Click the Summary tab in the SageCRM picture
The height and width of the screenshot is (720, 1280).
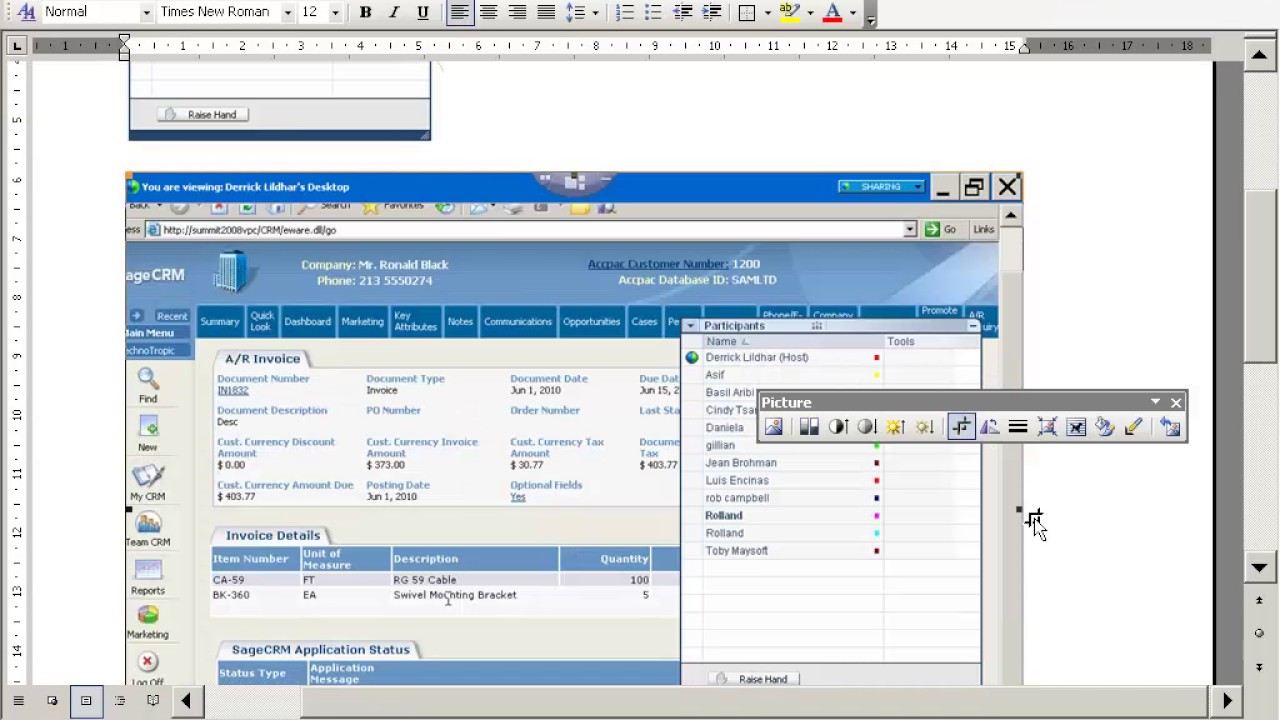[x=219, y=321]
